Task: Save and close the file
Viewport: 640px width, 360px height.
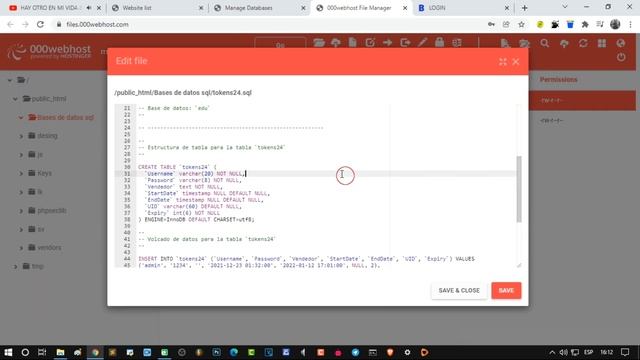Action: pos(459,290)
